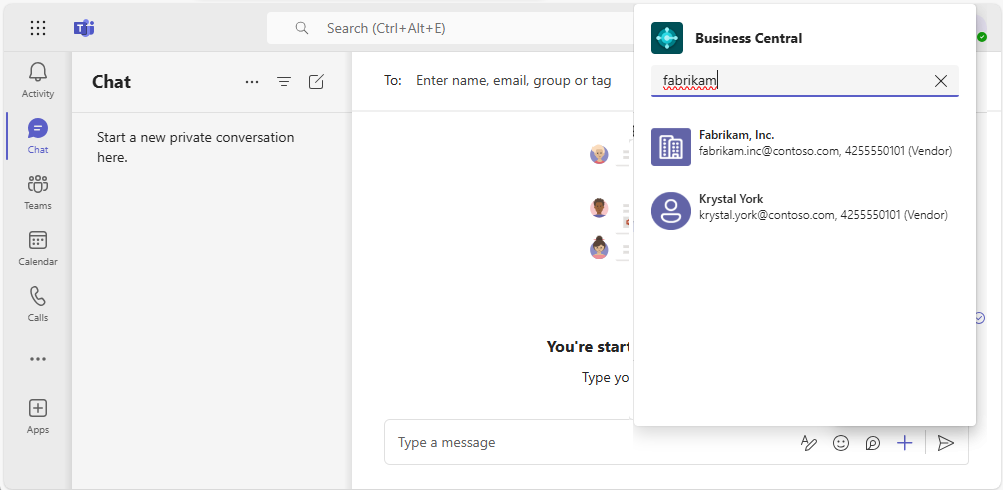The height and width of the screenshot is (490, 1003).
Task: Select the Chat icon in sidebar
Action: point(38,136)
